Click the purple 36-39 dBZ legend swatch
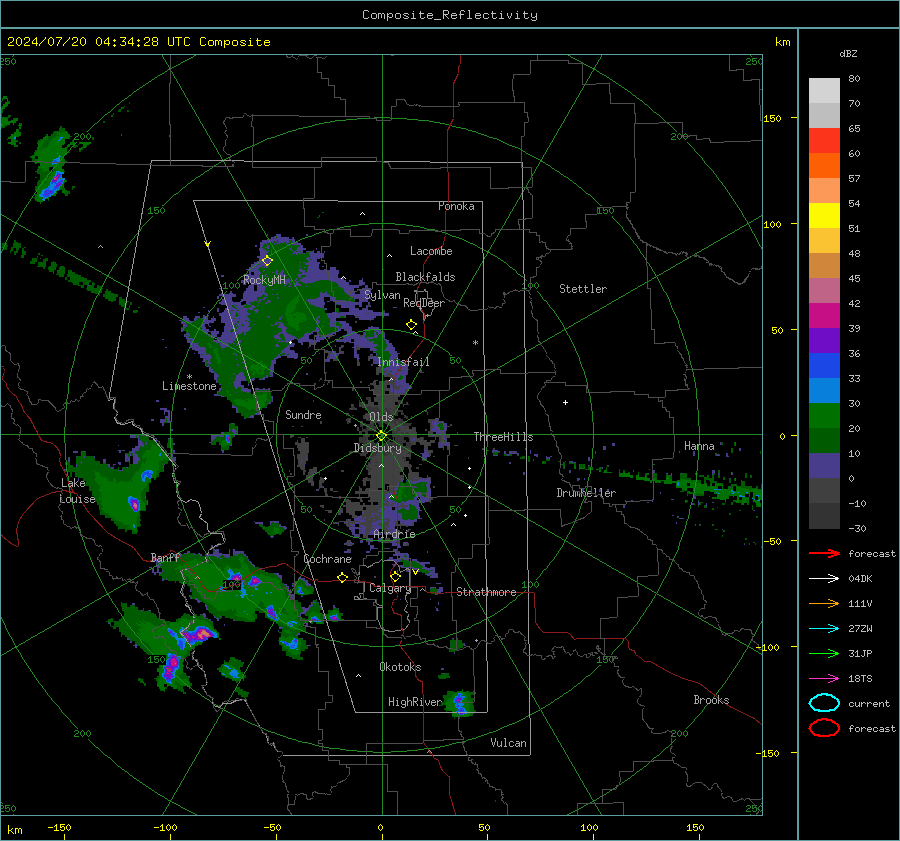 click(x=824, y=341)
